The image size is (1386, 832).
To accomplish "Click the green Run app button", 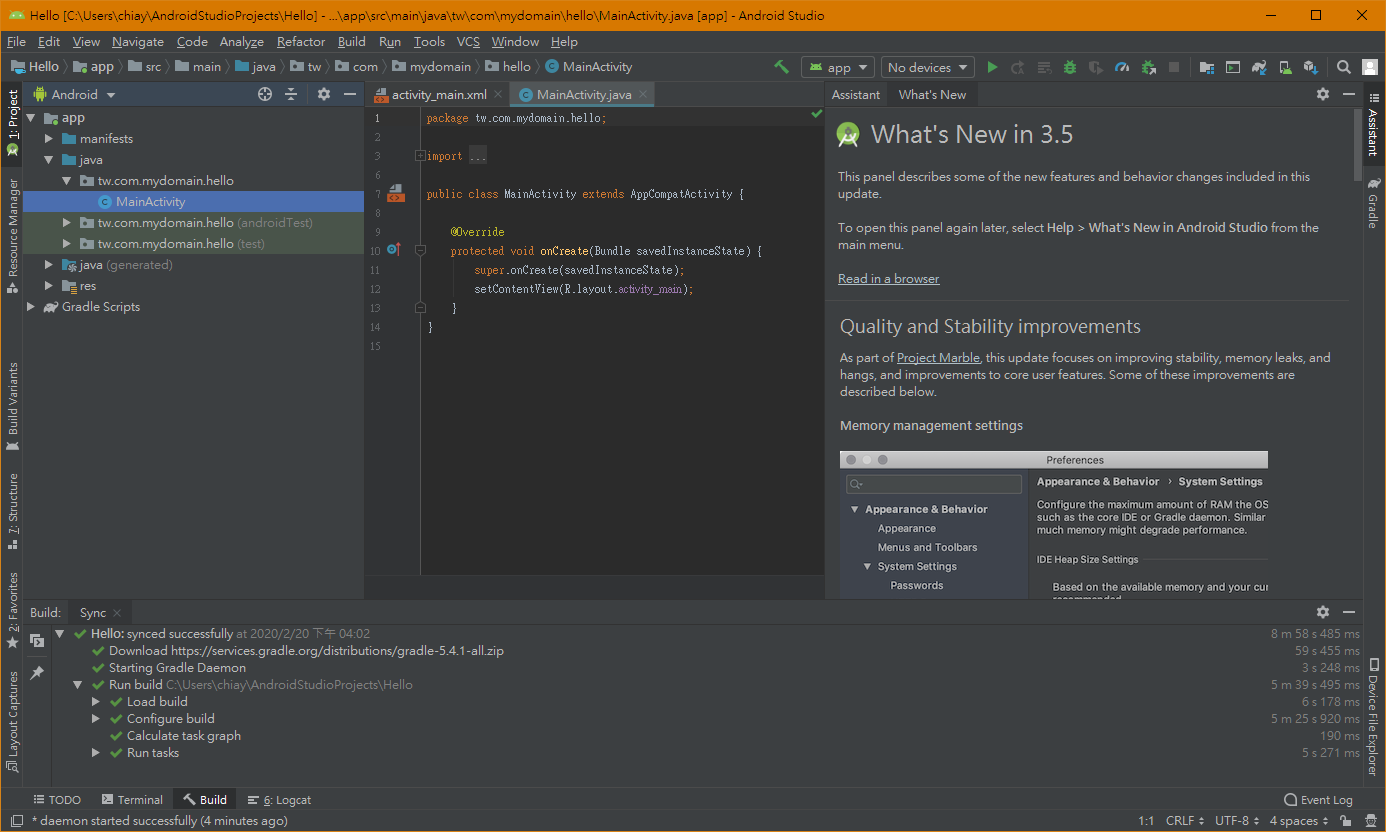I will tap(992, 67).
